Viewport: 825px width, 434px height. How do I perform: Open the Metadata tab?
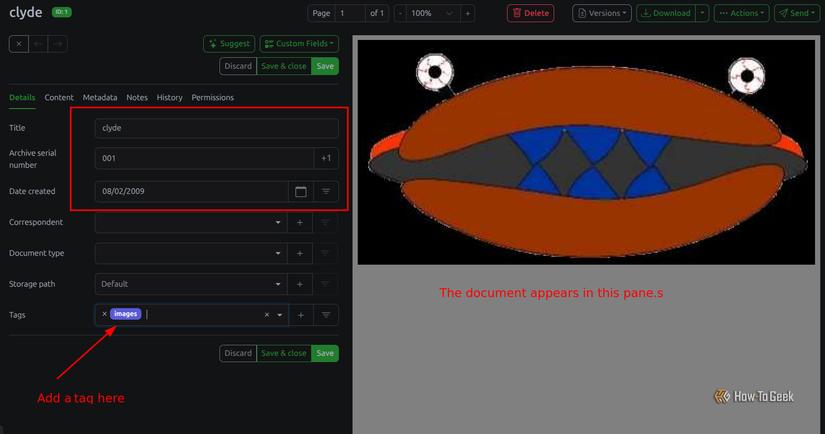tap(100, 98)
